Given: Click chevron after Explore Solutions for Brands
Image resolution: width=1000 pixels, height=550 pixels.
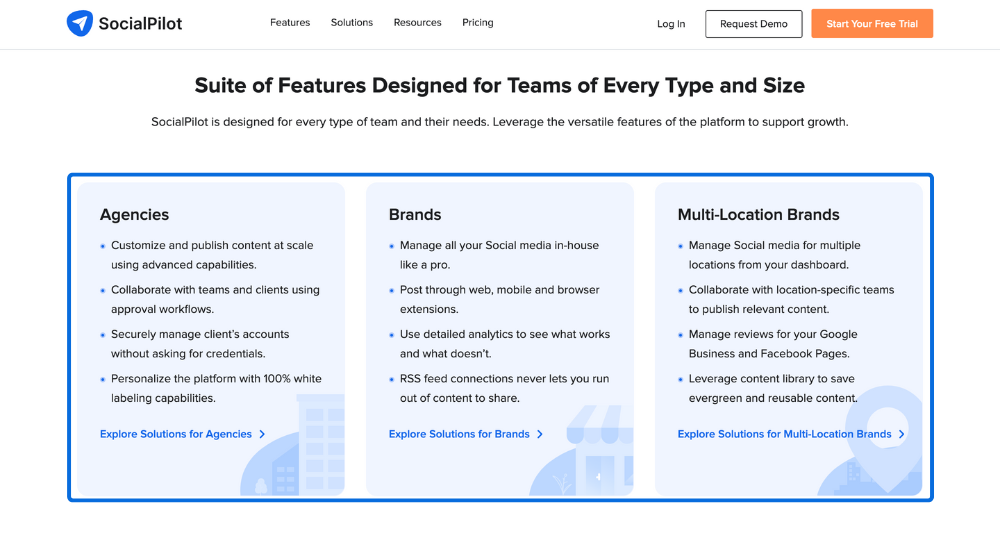Looking at the screenshot, I should [x=540, y=434].
